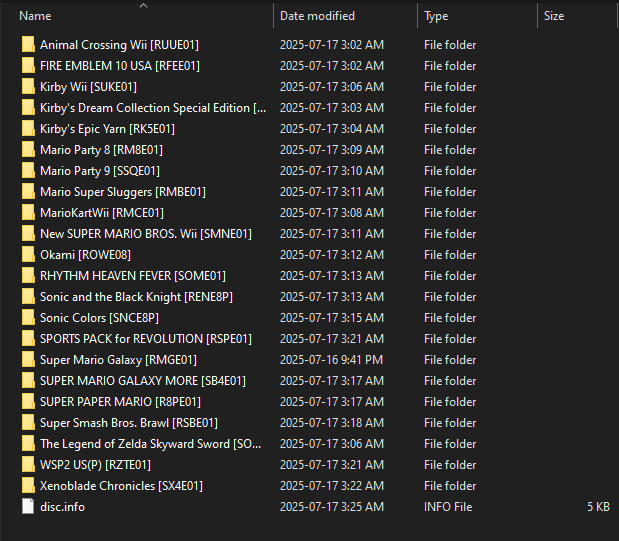
Task: Click the '5 KB' size value
Action: click(x=598, y=506)
